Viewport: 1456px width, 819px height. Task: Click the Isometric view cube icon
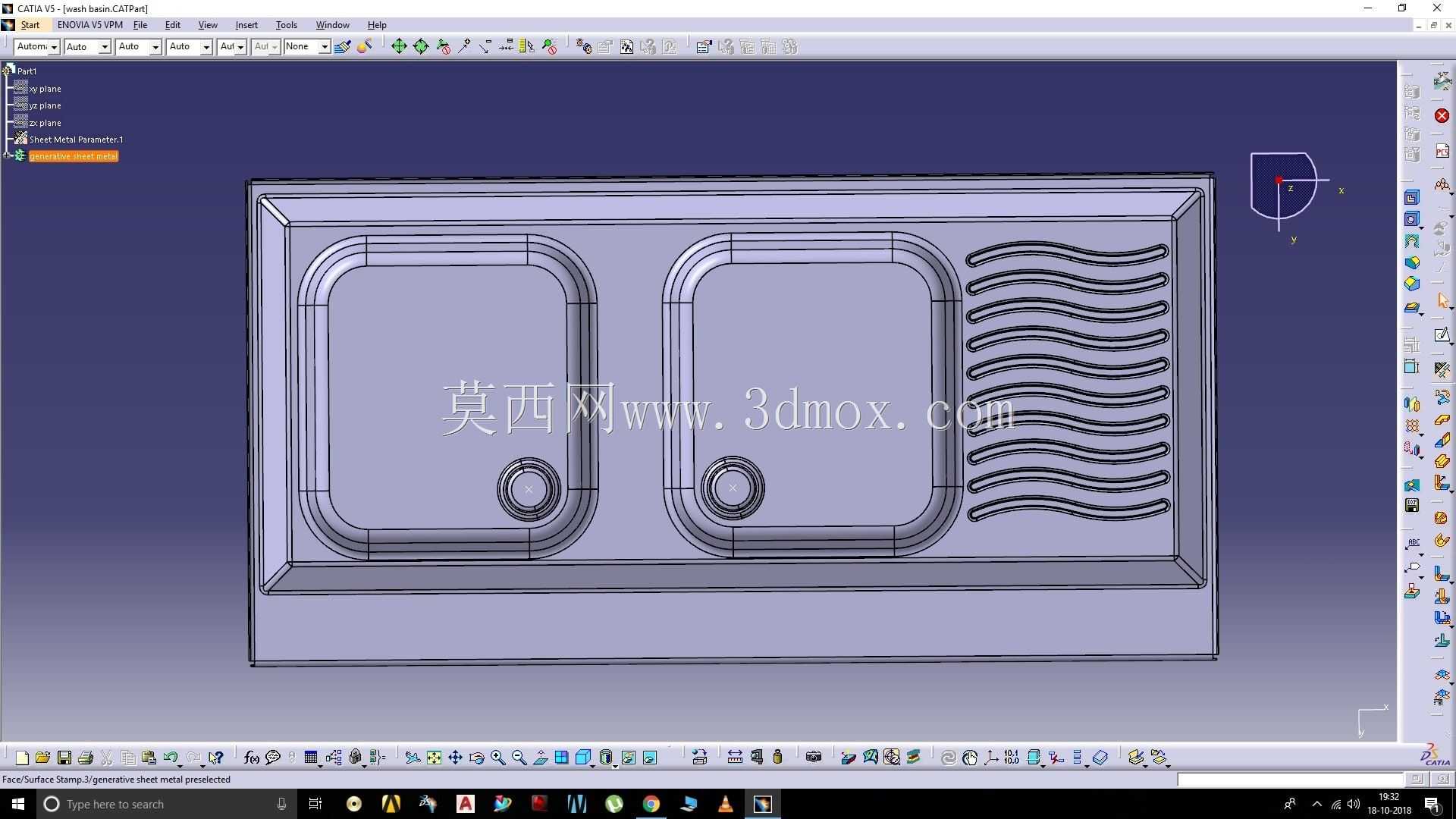(x=583, y=757)
